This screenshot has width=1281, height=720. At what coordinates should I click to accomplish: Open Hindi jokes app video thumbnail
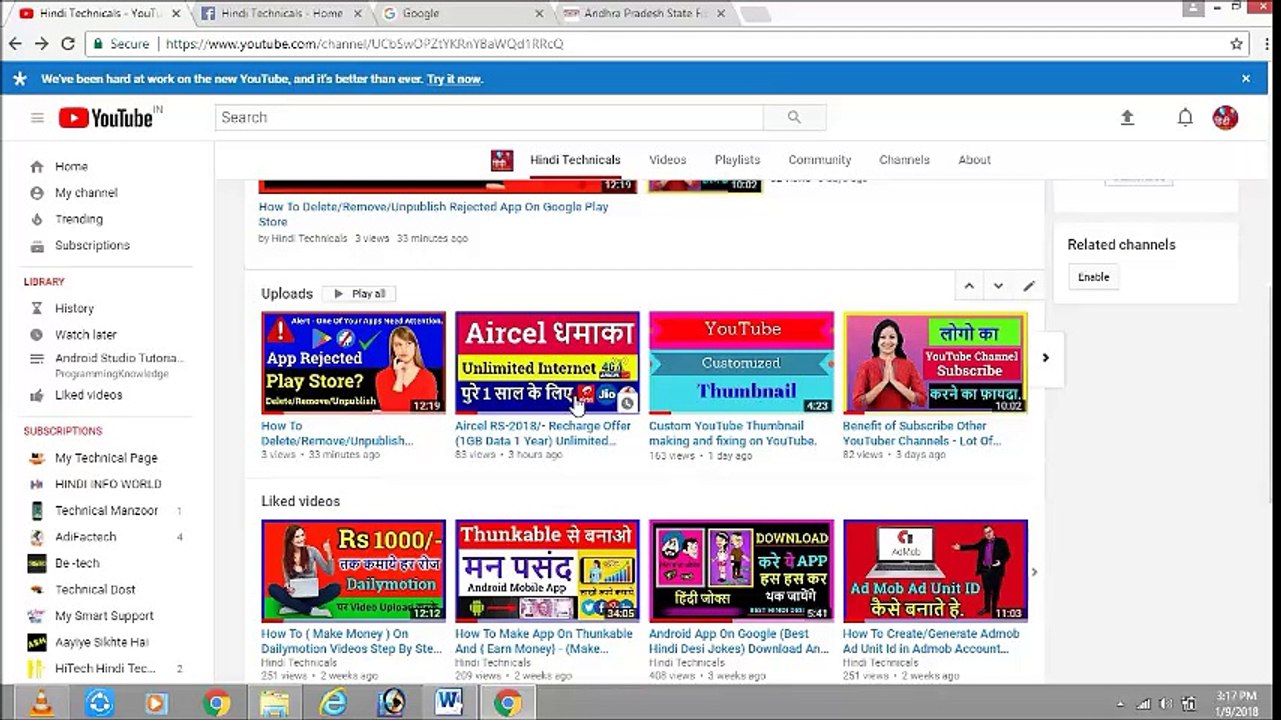click(x=741, y=571)
